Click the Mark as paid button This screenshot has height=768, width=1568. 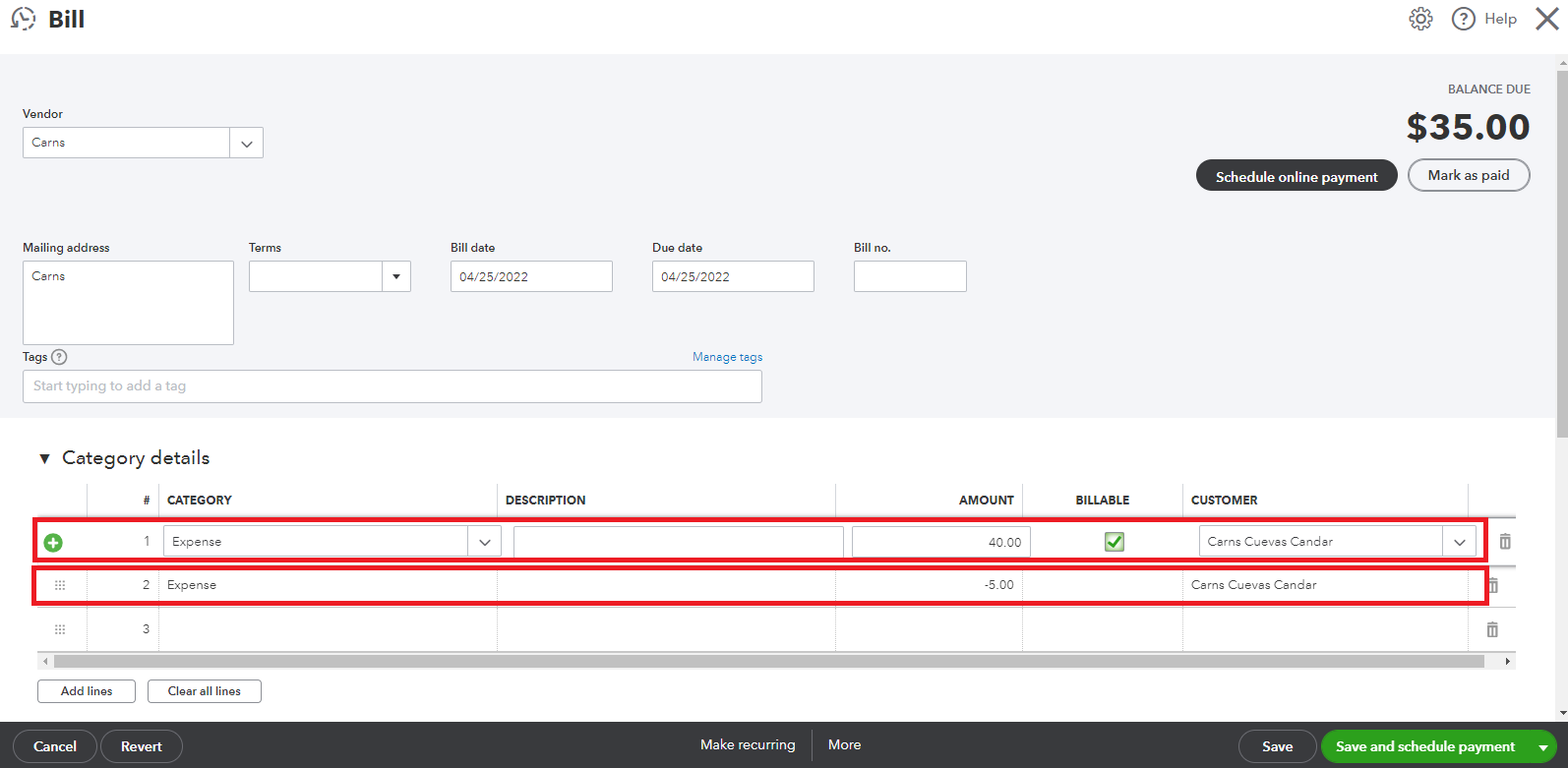click(x=1468, y=175)
